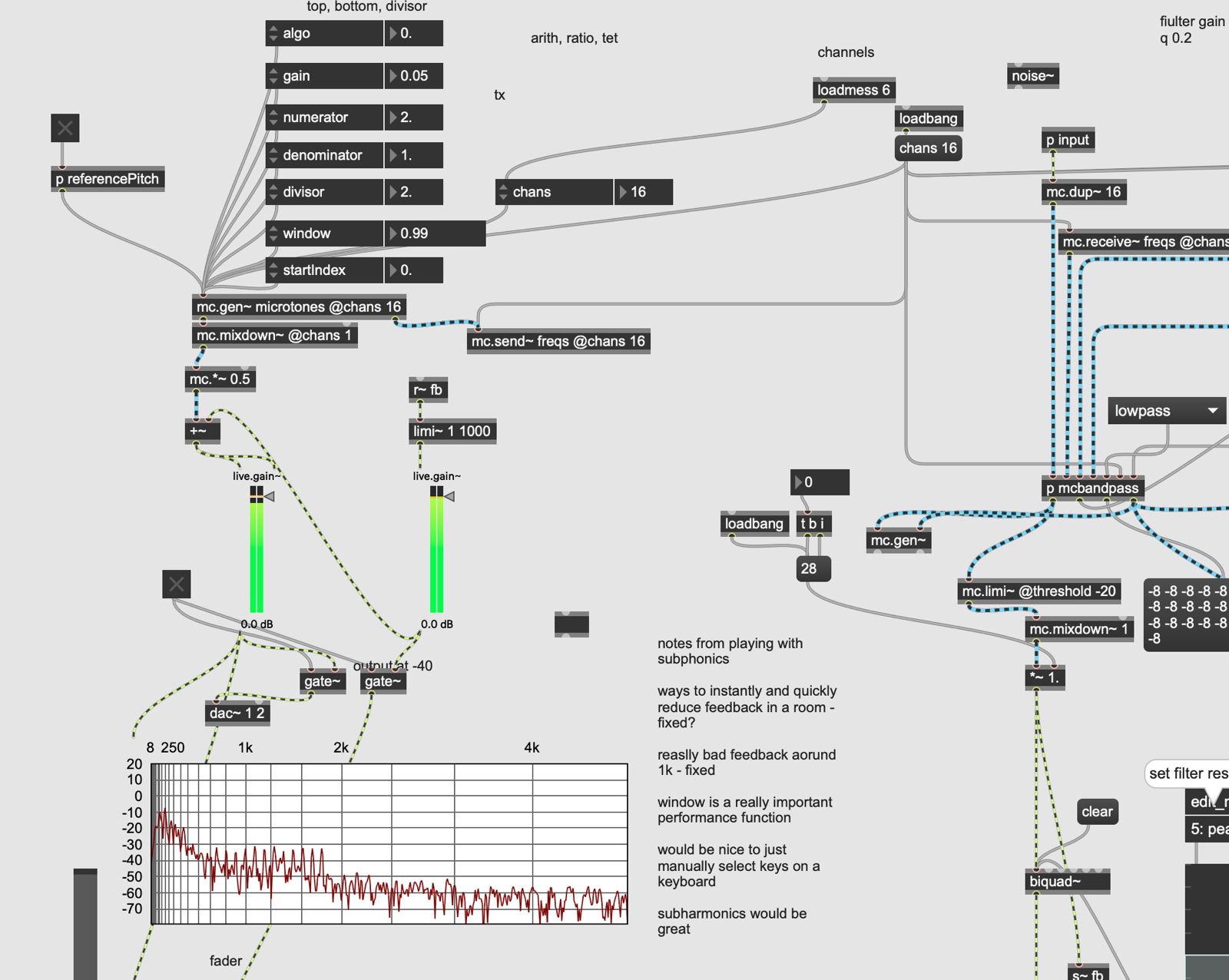Click the clear message box
This screenshot has width=1229, height=980.
click(x=1097, y=812)
